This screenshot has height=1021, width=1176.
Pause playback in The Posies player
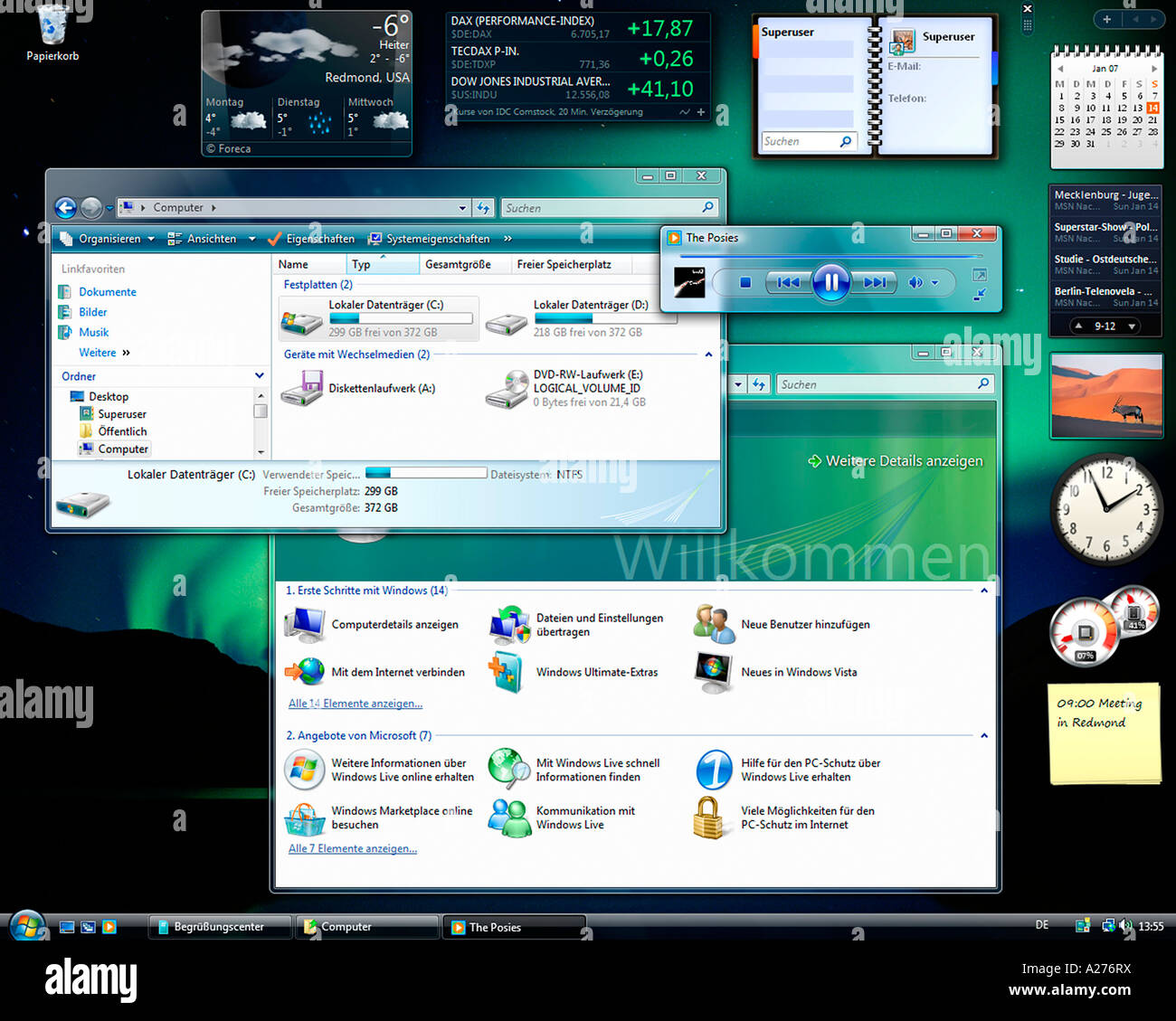tap(830, 282)
